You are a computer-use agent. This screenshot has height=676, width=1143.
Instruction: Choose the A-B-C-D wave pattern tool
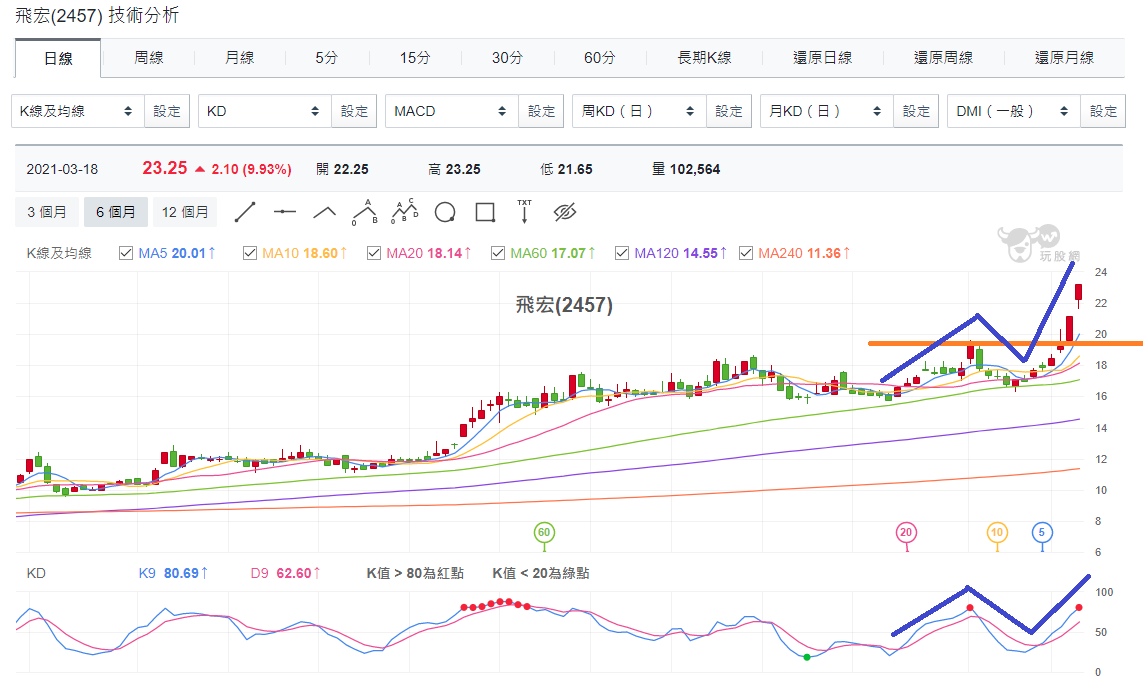coord(405,211)
